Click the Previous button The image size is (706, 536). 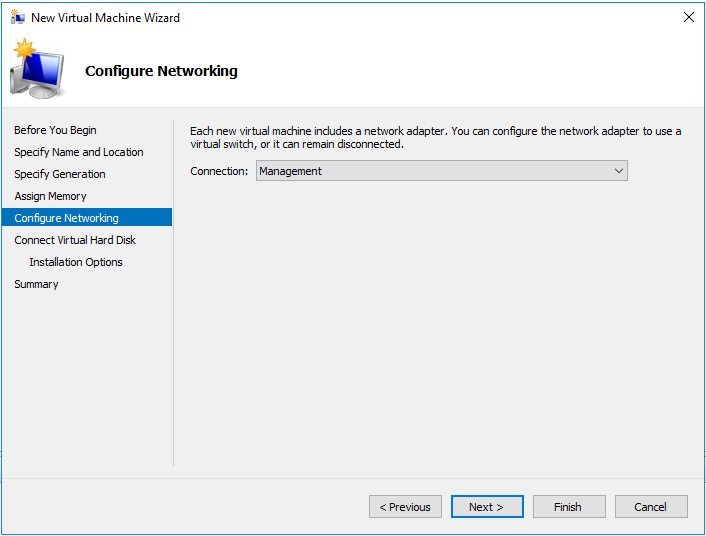point(405,507)
